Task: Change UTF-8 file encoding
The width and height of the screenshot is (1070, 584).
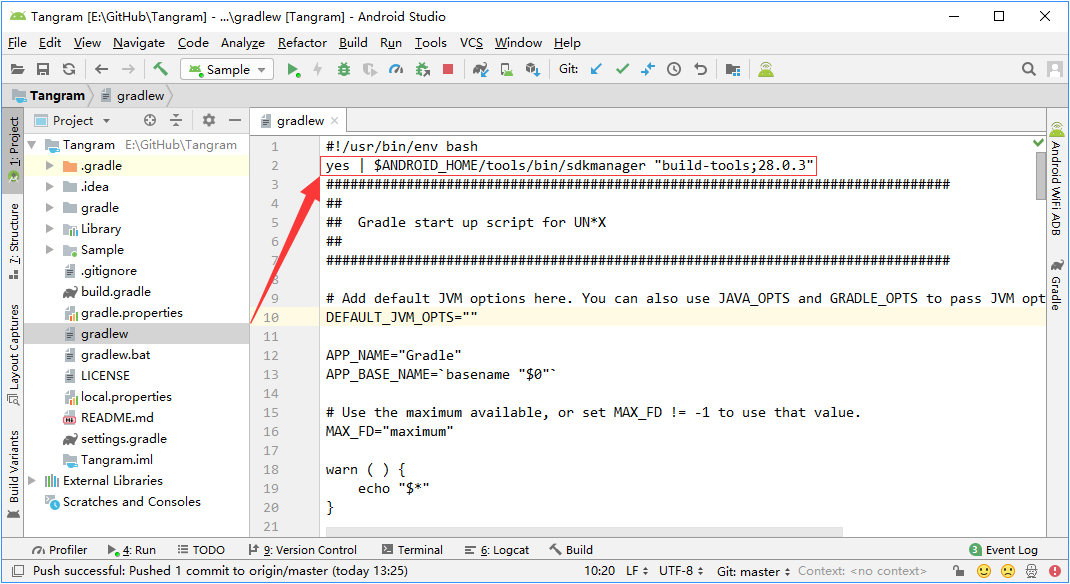Action: click(x=681, y=570)
